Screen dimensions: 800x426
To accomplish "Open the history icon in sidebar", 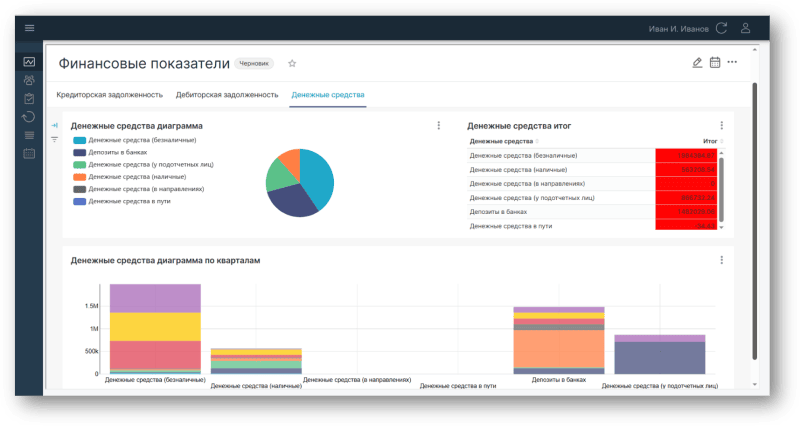I will point(29,116).
